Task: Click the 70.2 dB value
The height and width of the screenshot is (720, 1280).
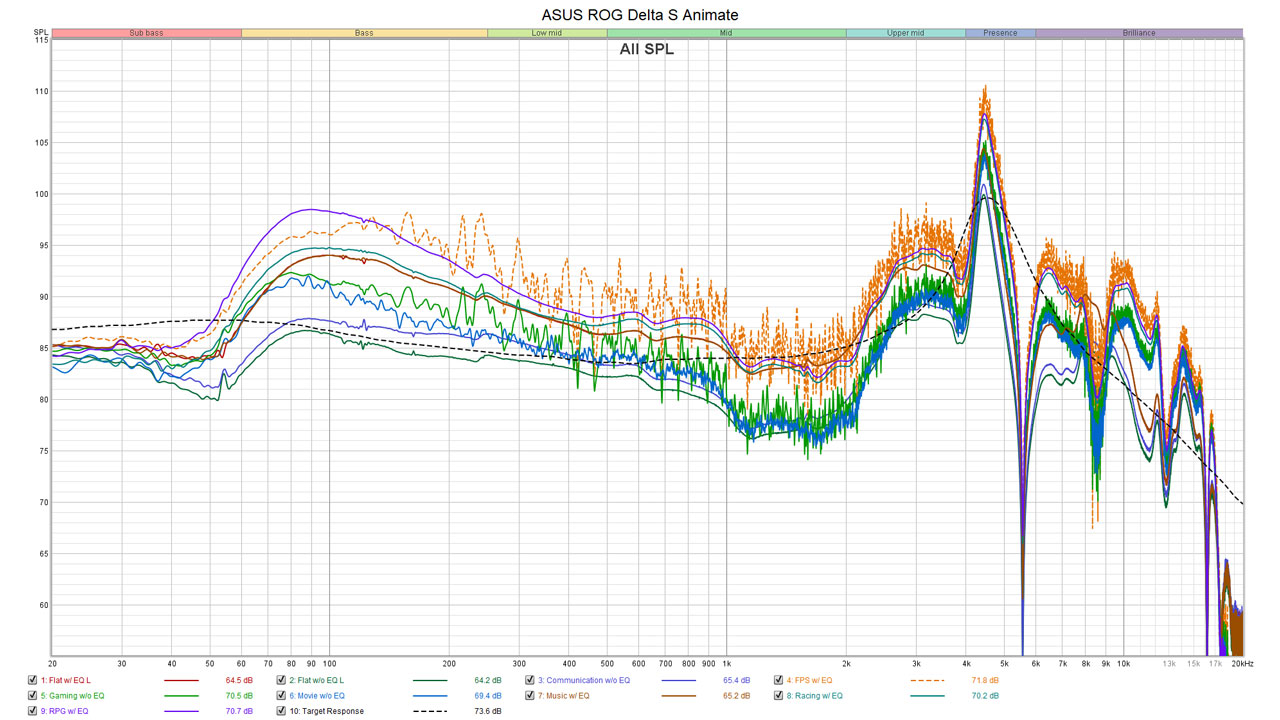Action: [984, 695]
